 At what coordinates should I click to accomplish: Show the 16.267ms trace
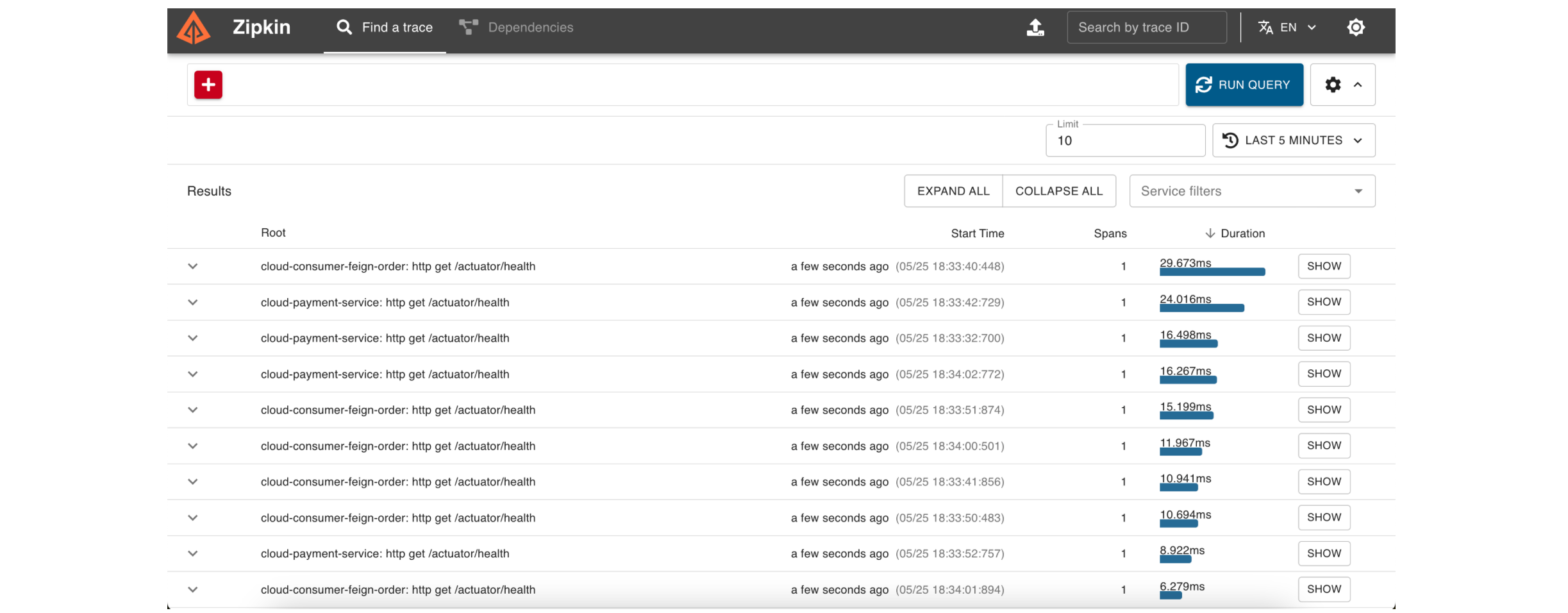click(1324, 374)
